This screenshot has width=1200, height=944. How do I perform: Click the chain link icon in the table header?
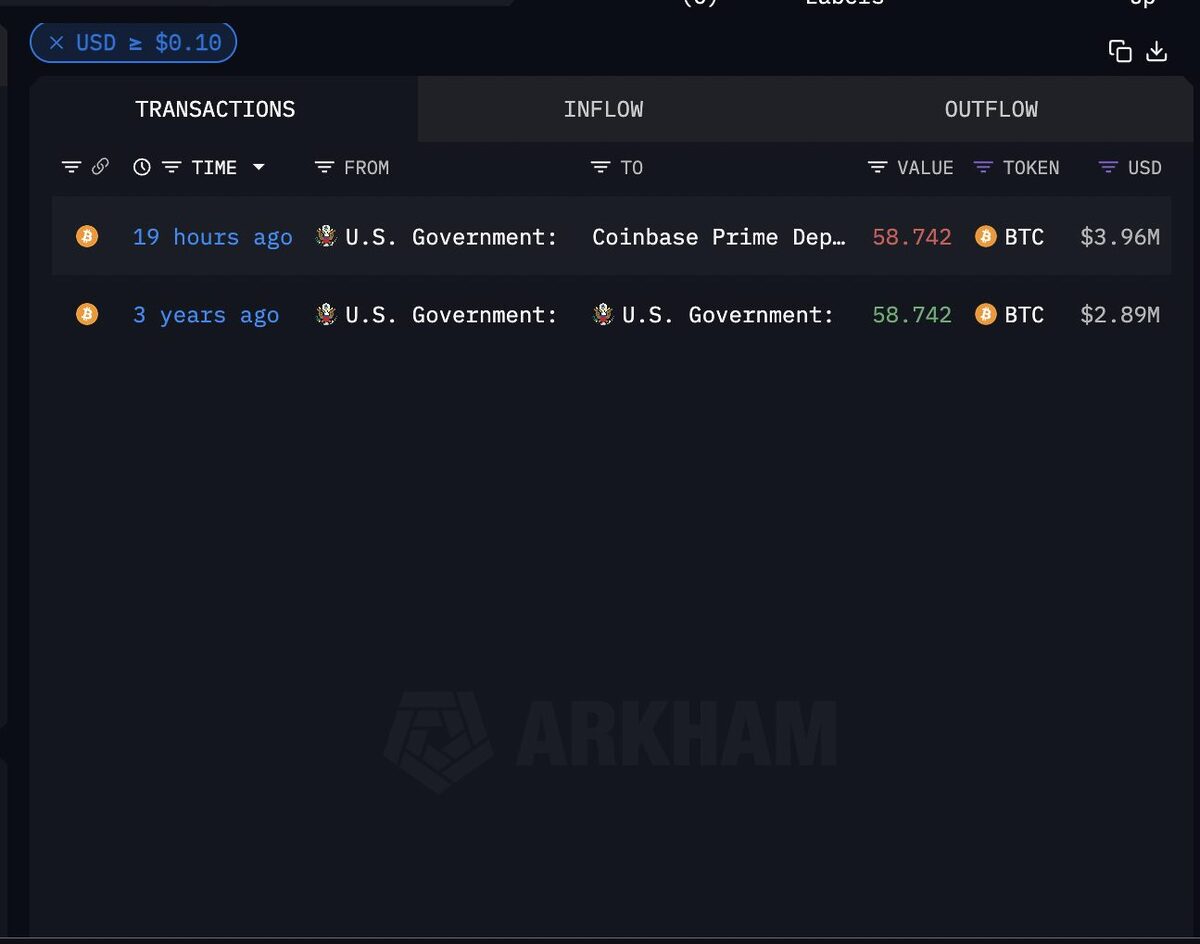100,167
